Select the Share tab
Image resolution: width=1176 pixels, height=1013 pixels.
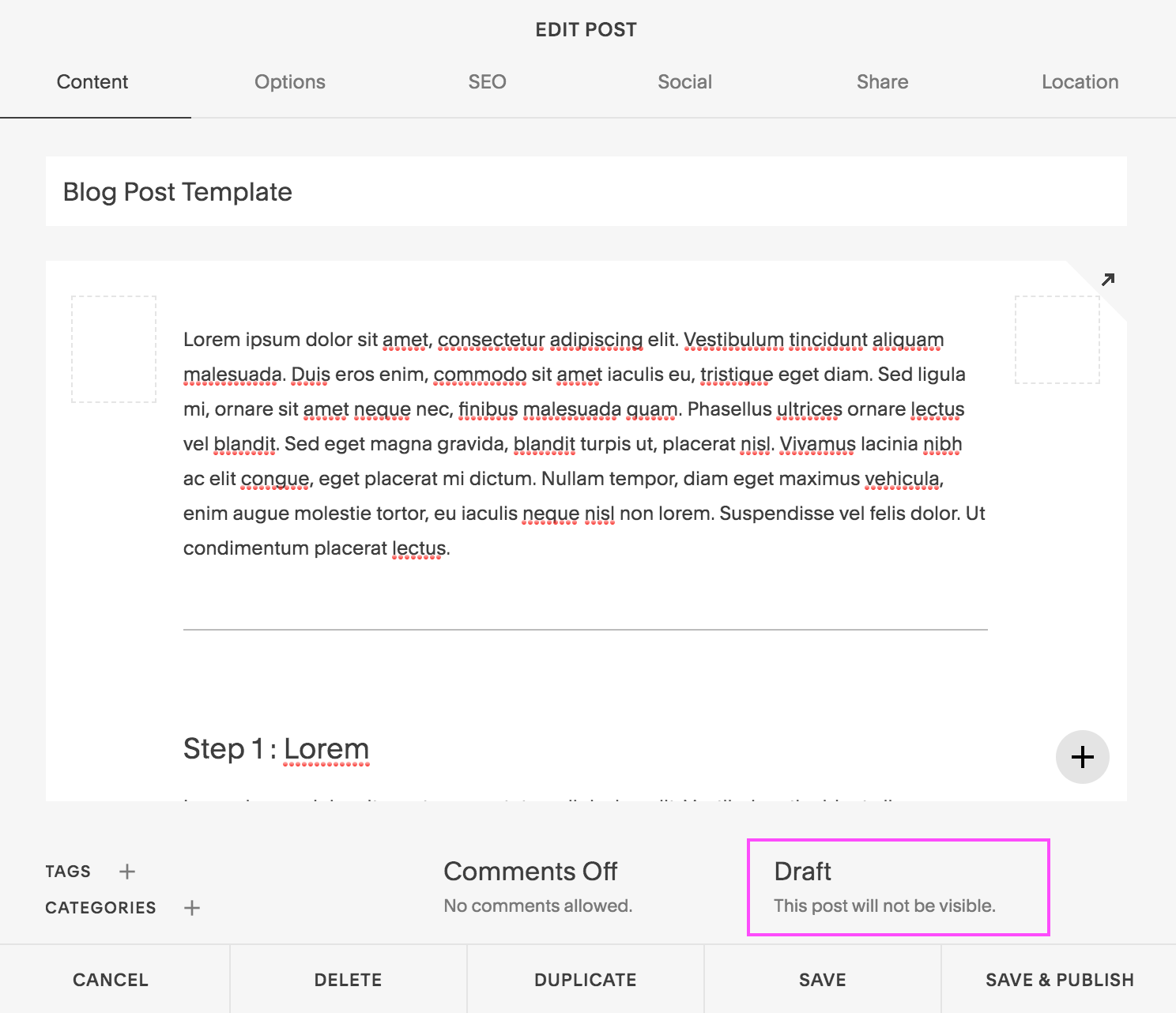point(882,81)
